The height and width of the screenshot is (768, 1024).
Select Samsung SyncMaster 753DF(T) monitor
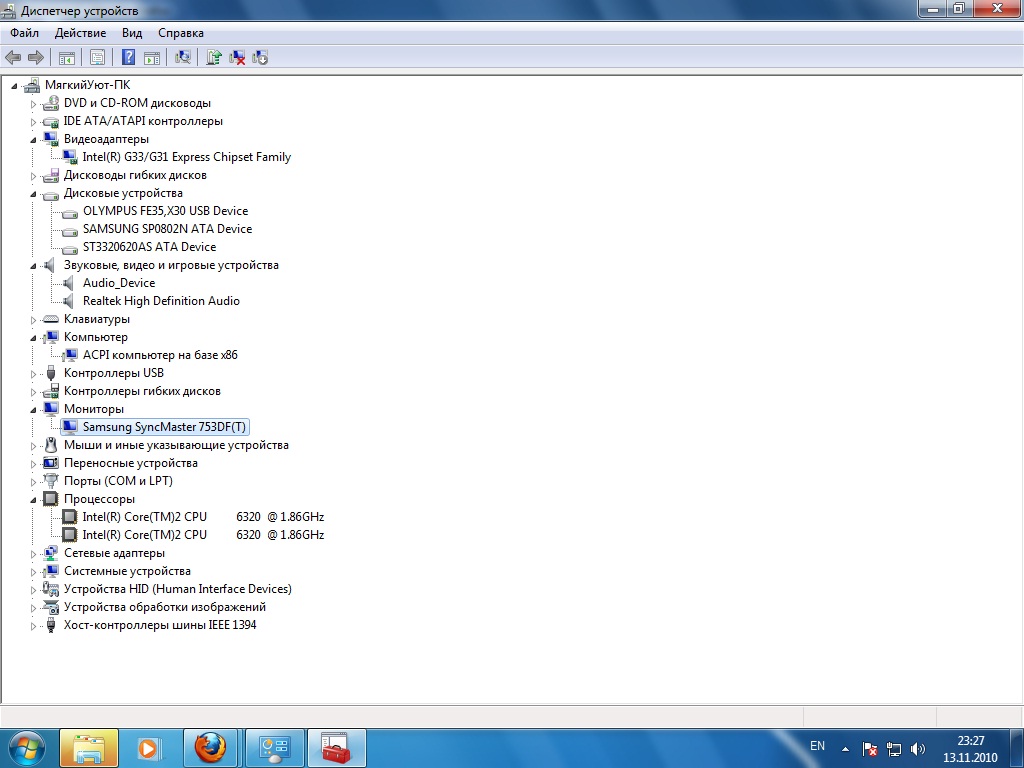(164, 427)
